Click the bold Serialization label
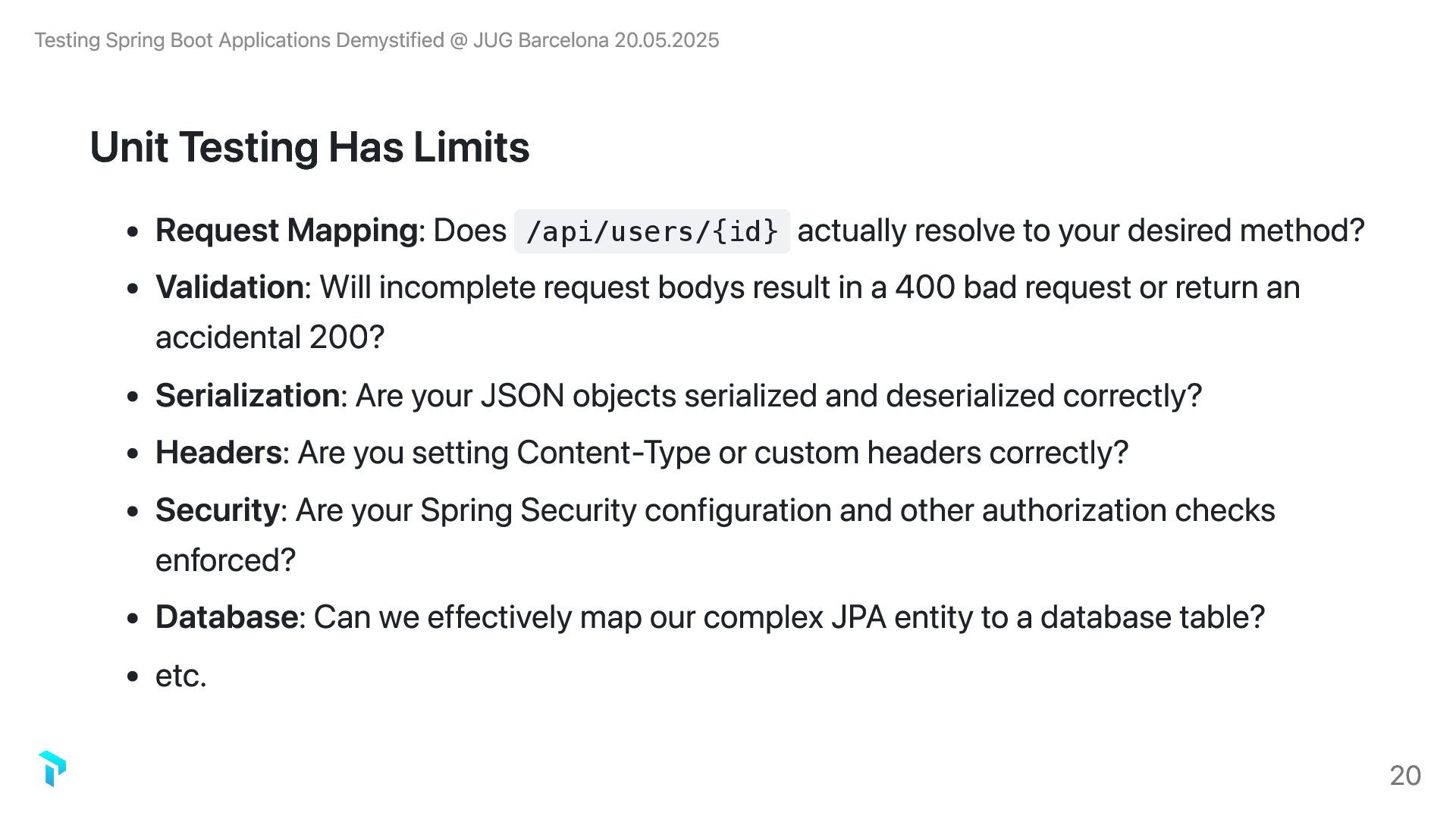1456x819 pixels. [x=247, y=396]
